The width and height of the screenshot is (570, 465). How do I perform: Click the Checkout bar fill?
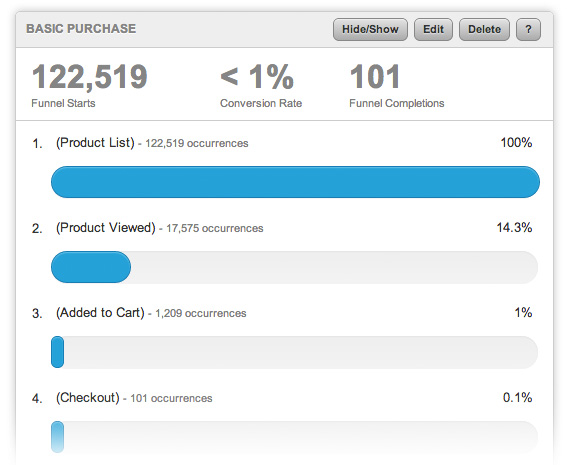coord(57,437)
